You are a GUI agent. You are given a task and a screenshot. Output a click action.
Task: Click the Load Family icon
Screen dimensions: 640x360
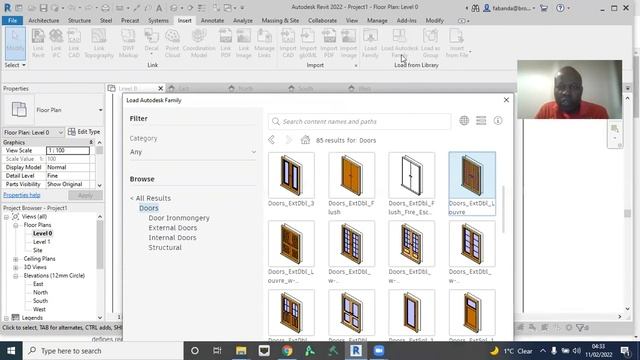(370, 43)
